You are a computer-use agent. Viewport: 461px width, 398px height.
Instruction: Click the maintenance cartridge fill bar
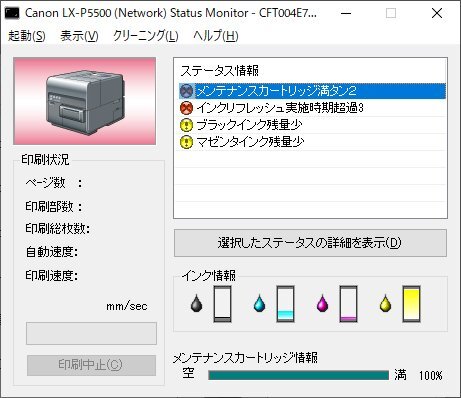click(298, 375)
